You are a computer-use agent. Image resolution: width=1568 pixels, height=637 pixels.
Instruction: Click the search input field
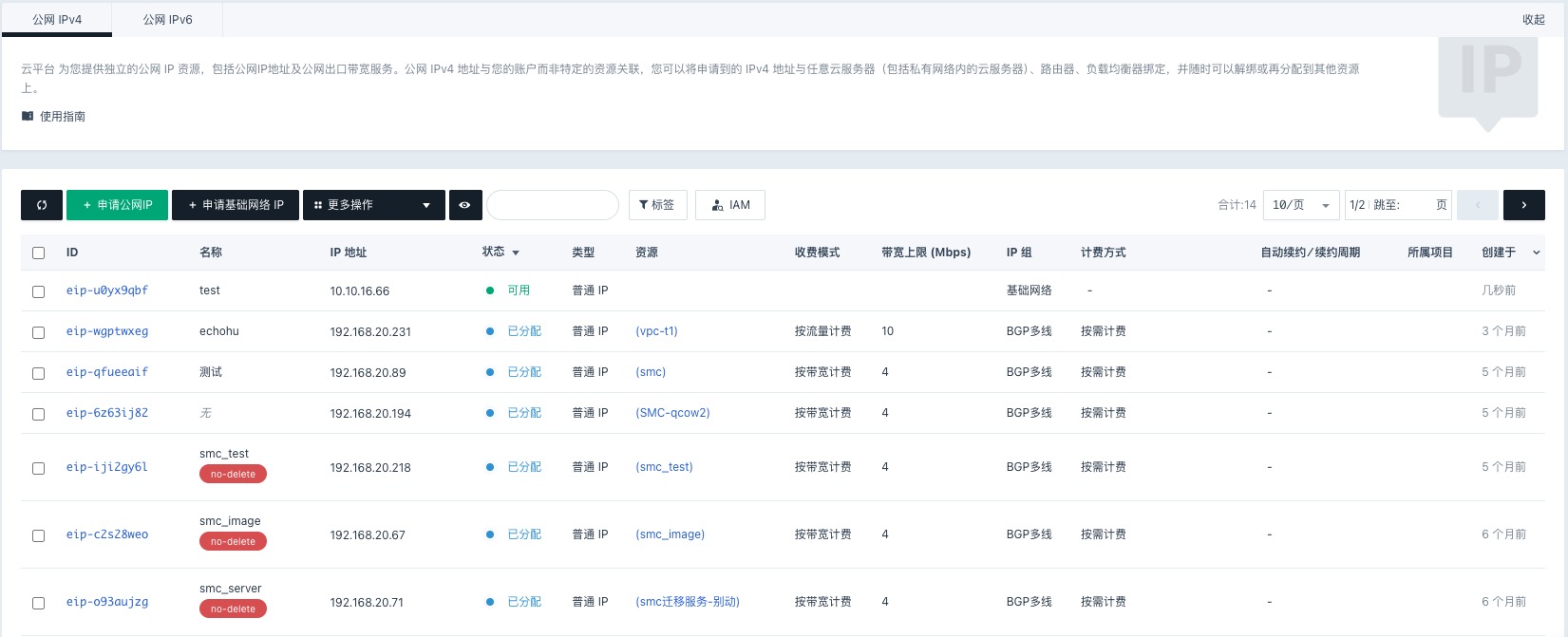(552, 205)
